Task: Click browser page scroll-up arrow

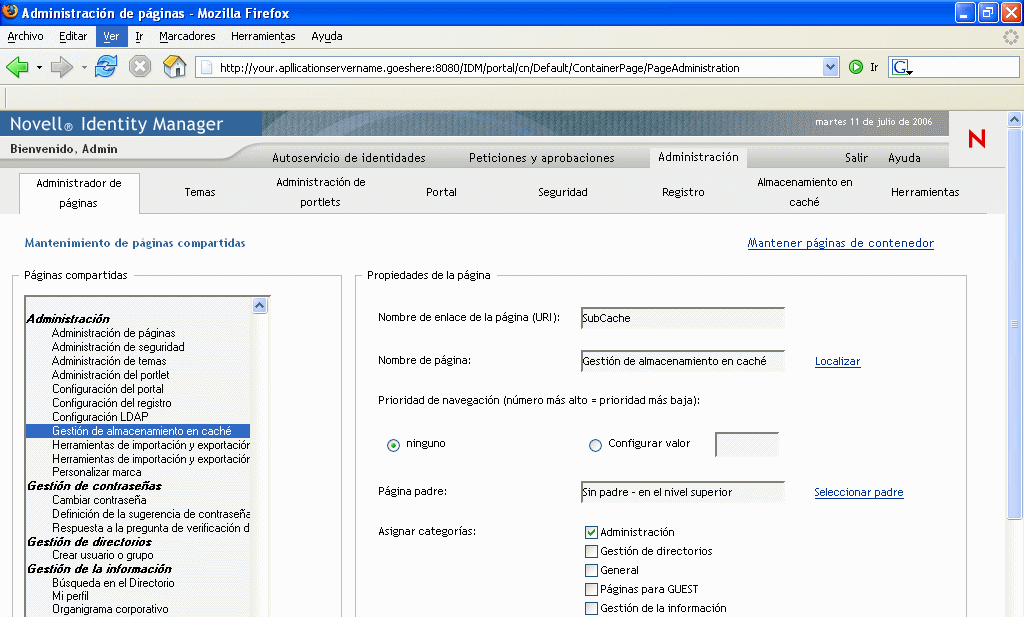Action: pos(1014,119)
